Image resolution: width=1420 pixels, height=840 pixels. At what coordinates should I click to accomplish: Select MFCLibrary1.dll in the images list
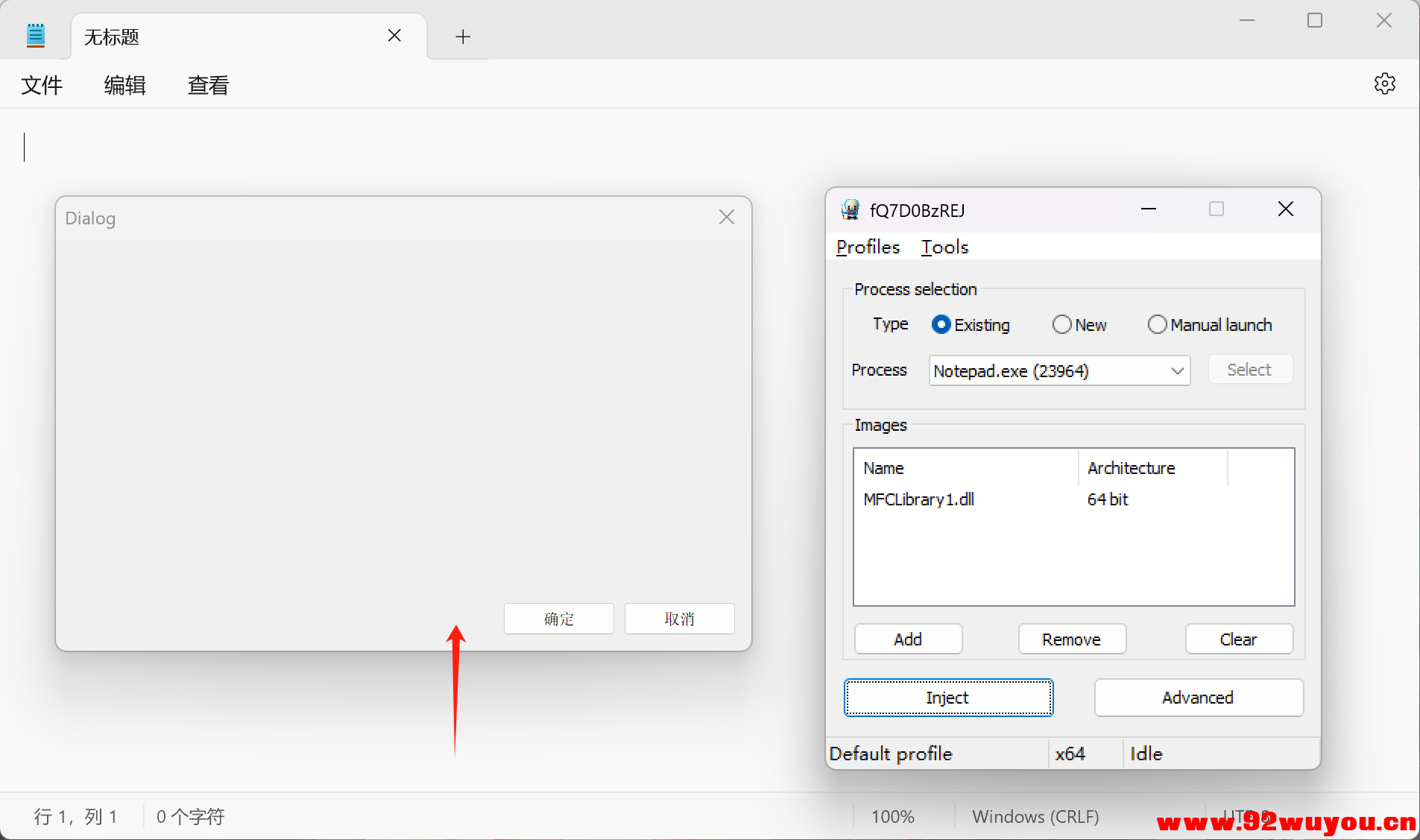point(918,499)
